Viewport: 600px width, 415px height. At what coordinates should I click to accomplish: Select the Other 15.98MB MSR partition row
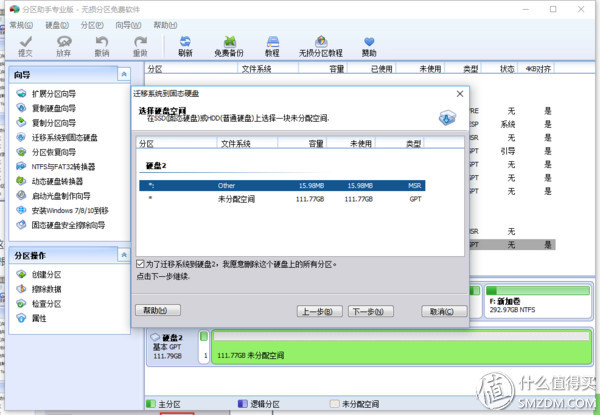(x=282, y=186)
